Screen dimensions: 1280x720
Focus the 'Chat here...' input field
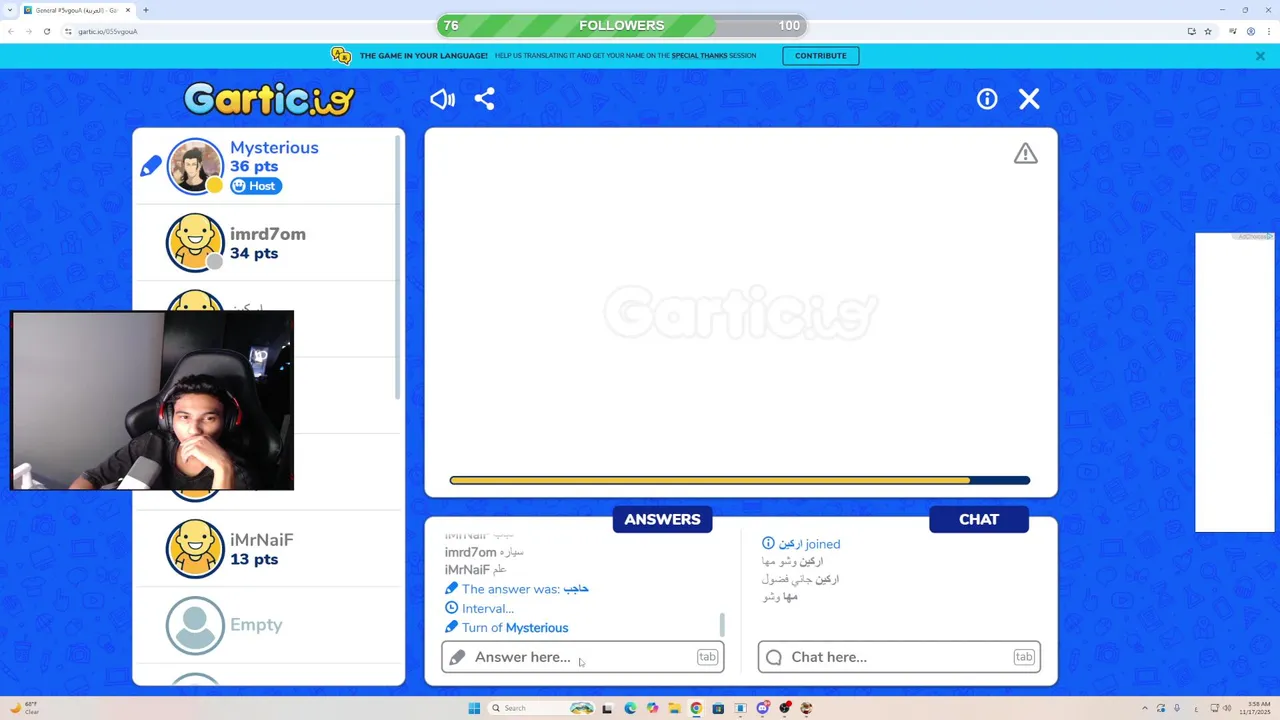pos(899,657)
